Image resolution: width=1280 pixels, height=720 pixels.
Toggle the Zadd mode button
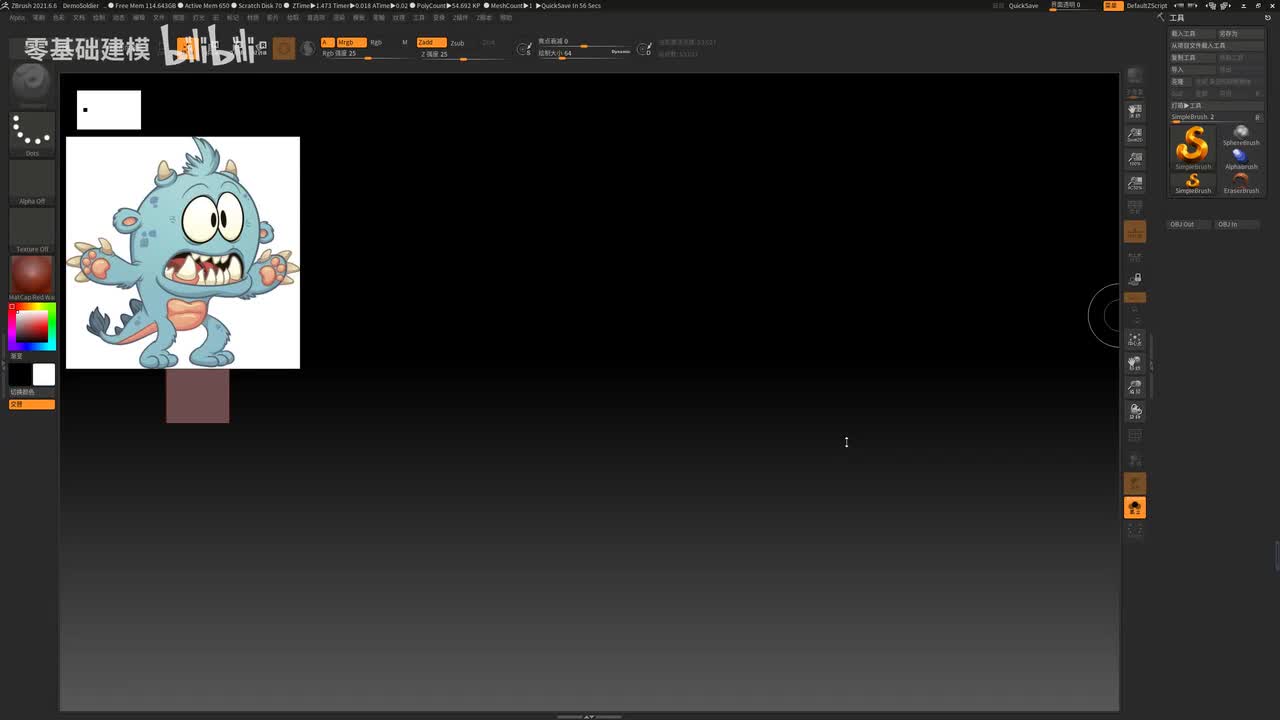click(x=432, y=42)
